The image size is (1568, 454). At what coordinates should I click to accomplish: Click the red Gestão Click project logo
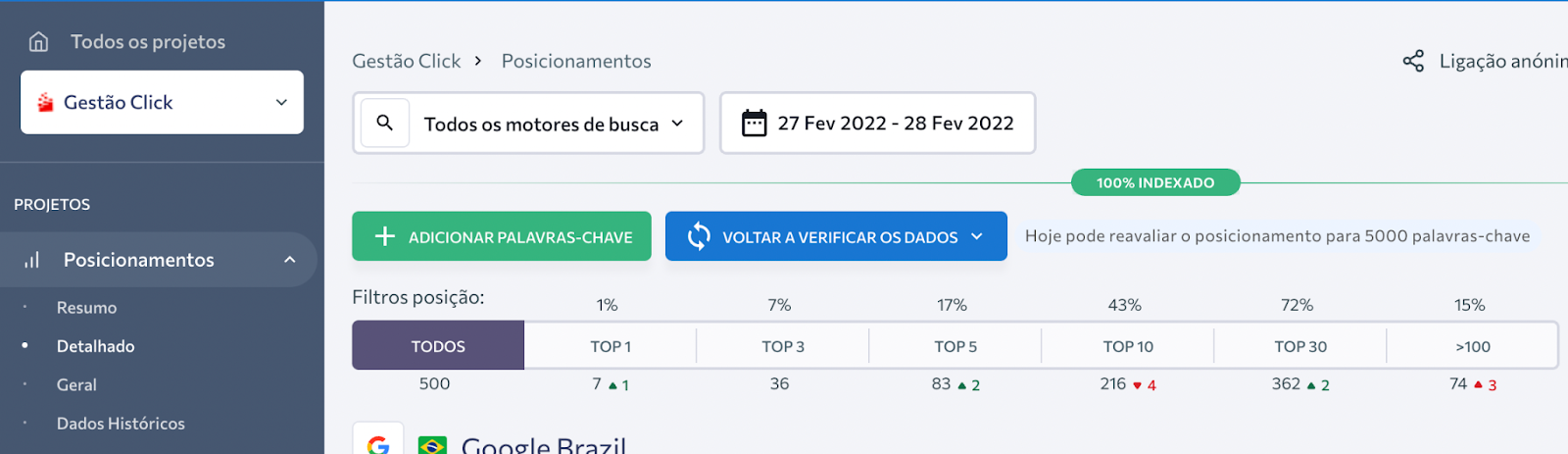coord(45,102)
